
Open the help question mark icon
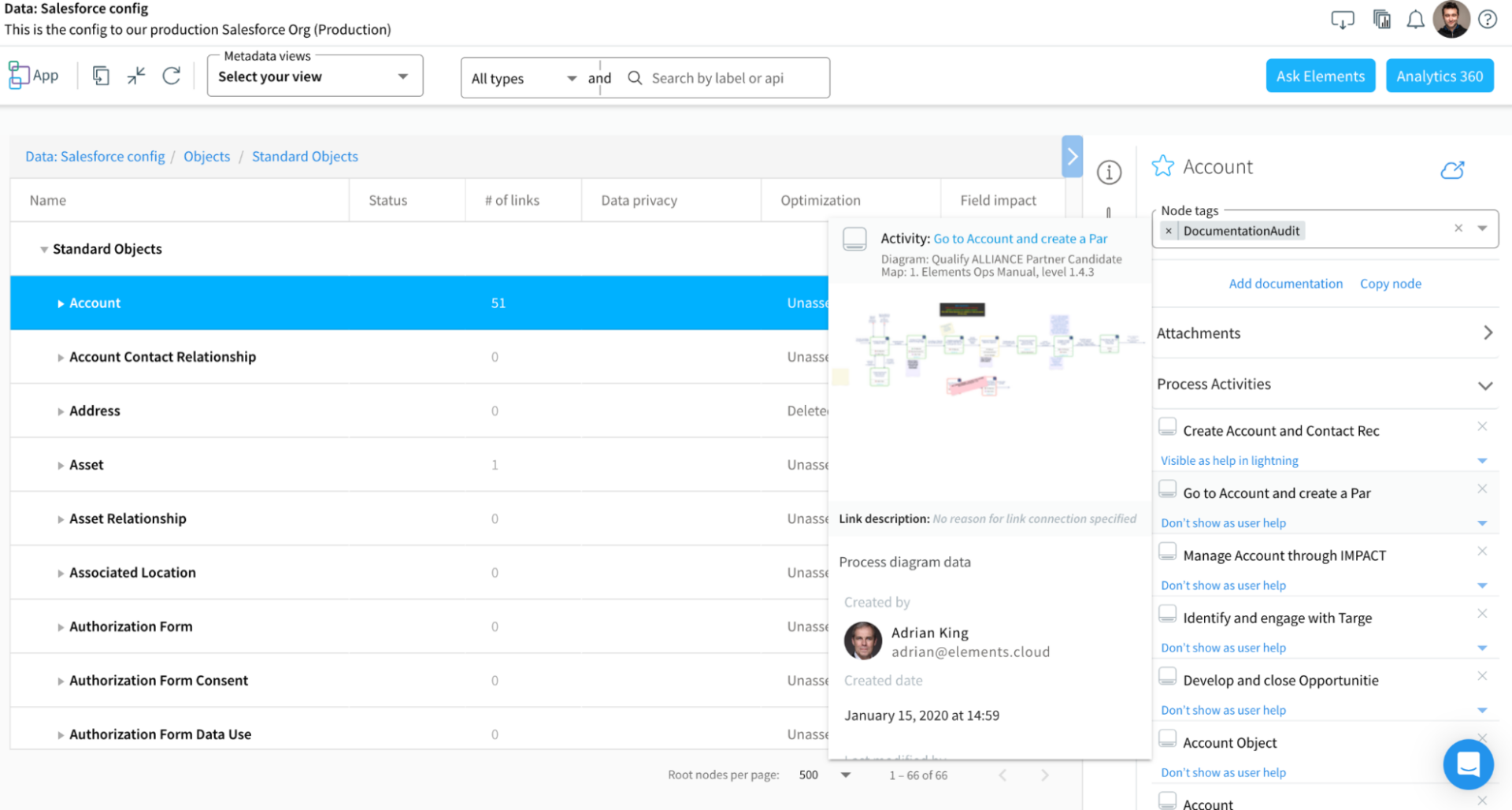coord(1488,19)
